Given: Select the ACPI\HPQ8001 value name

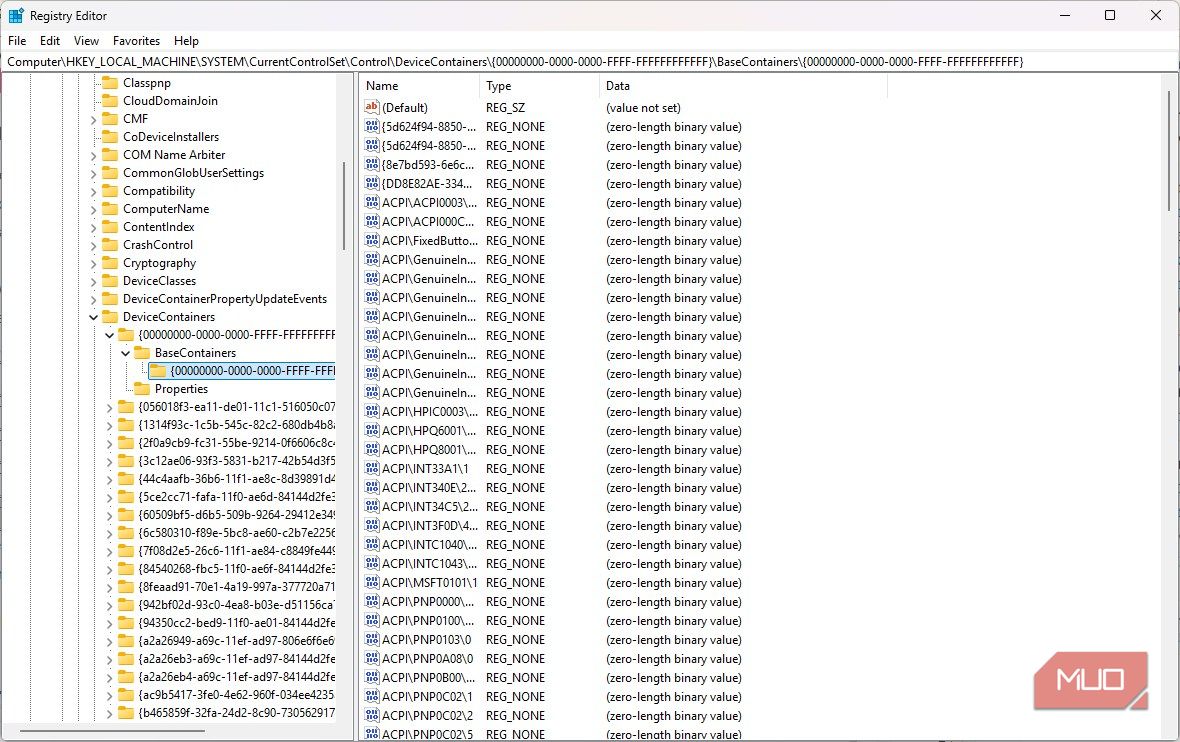Looking at the screenshot, I should point(429,450).
